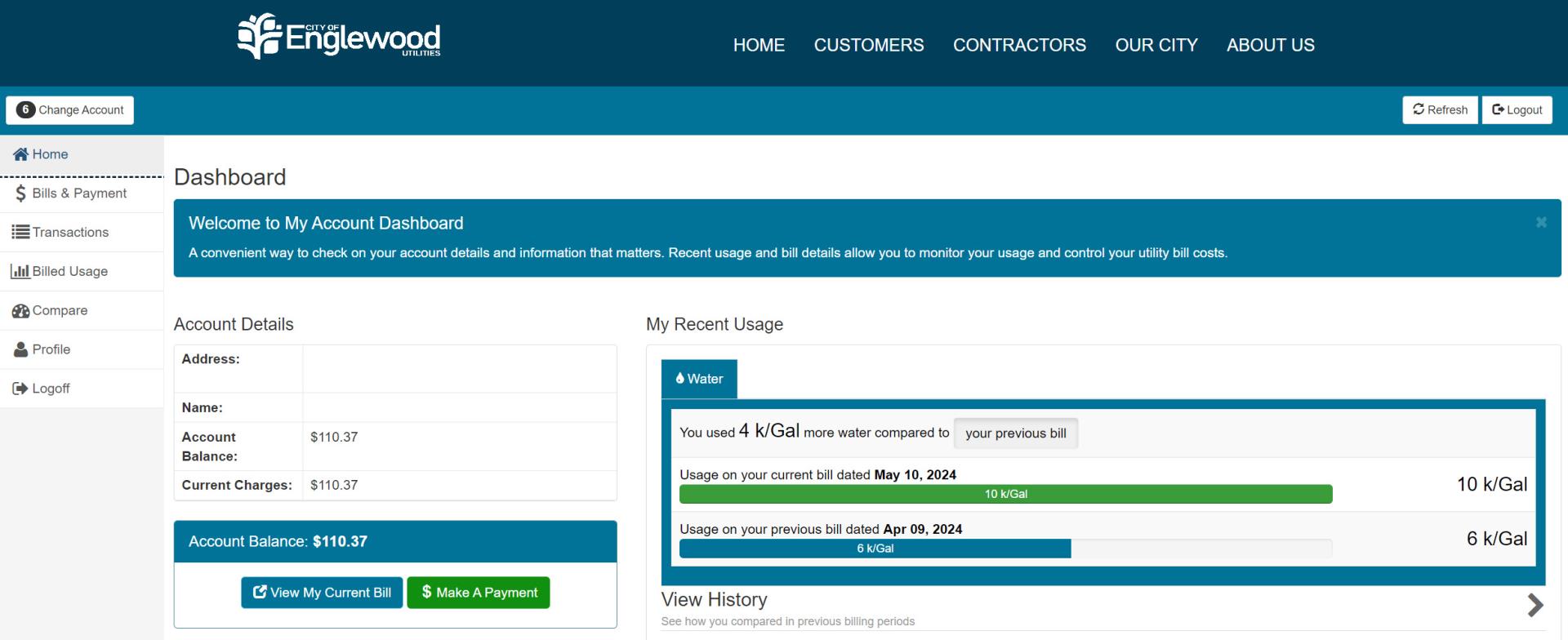Open Transactions in the sidebar

[82, 233]
